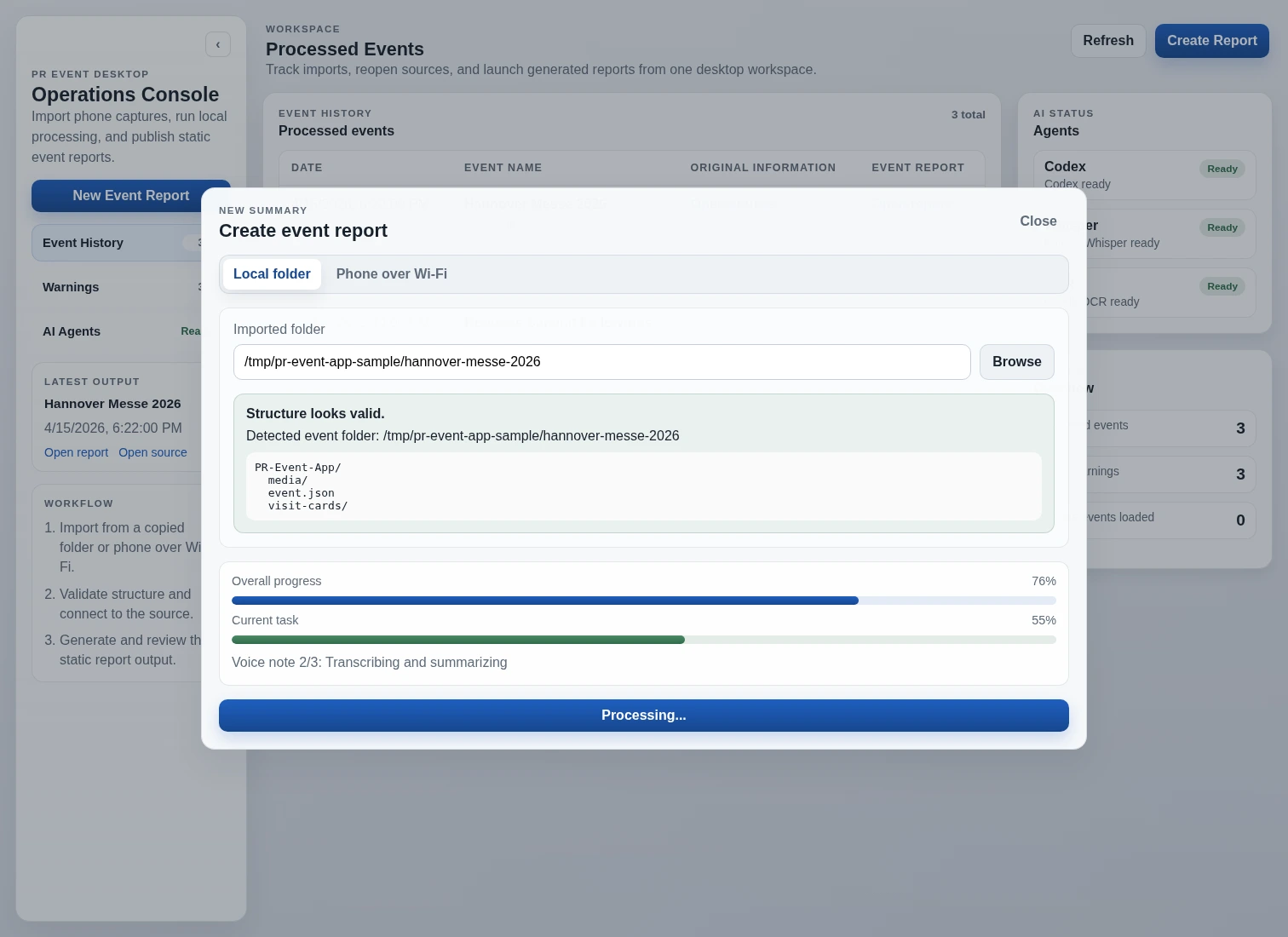Click the Processing... button
1288x937 pixels.
click(644, 716)
